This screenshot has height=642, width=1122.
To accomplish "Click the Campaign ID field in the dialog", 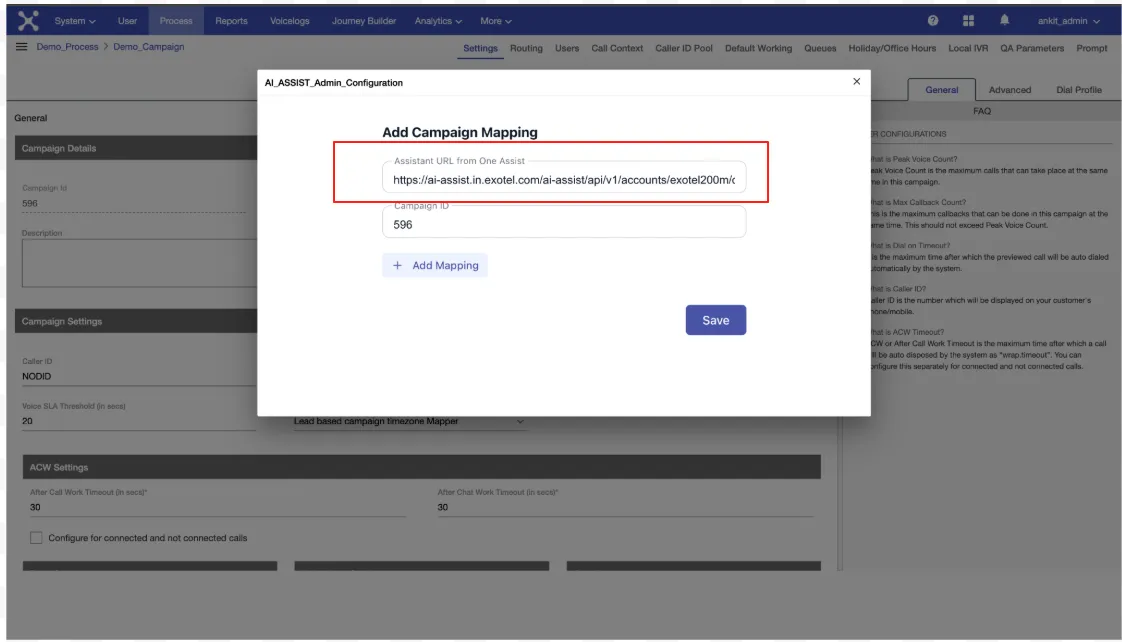I will pyautogui.click(x=564, y=223).
